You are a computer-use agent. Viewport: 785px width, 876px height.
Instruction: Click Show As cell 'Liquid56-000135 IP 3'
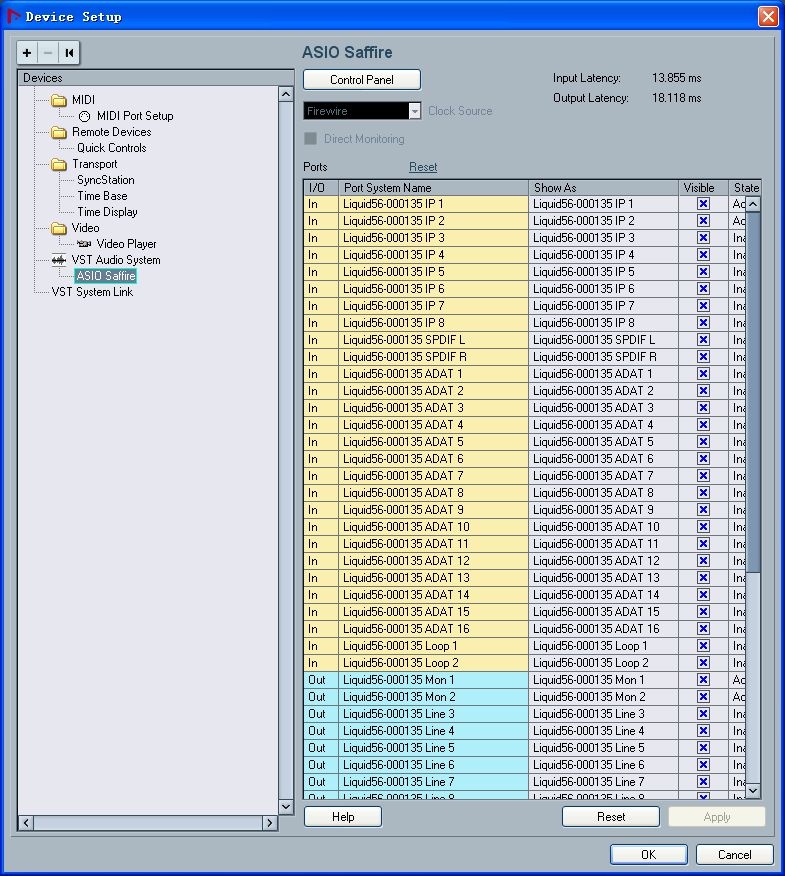[x=603, y=238]
